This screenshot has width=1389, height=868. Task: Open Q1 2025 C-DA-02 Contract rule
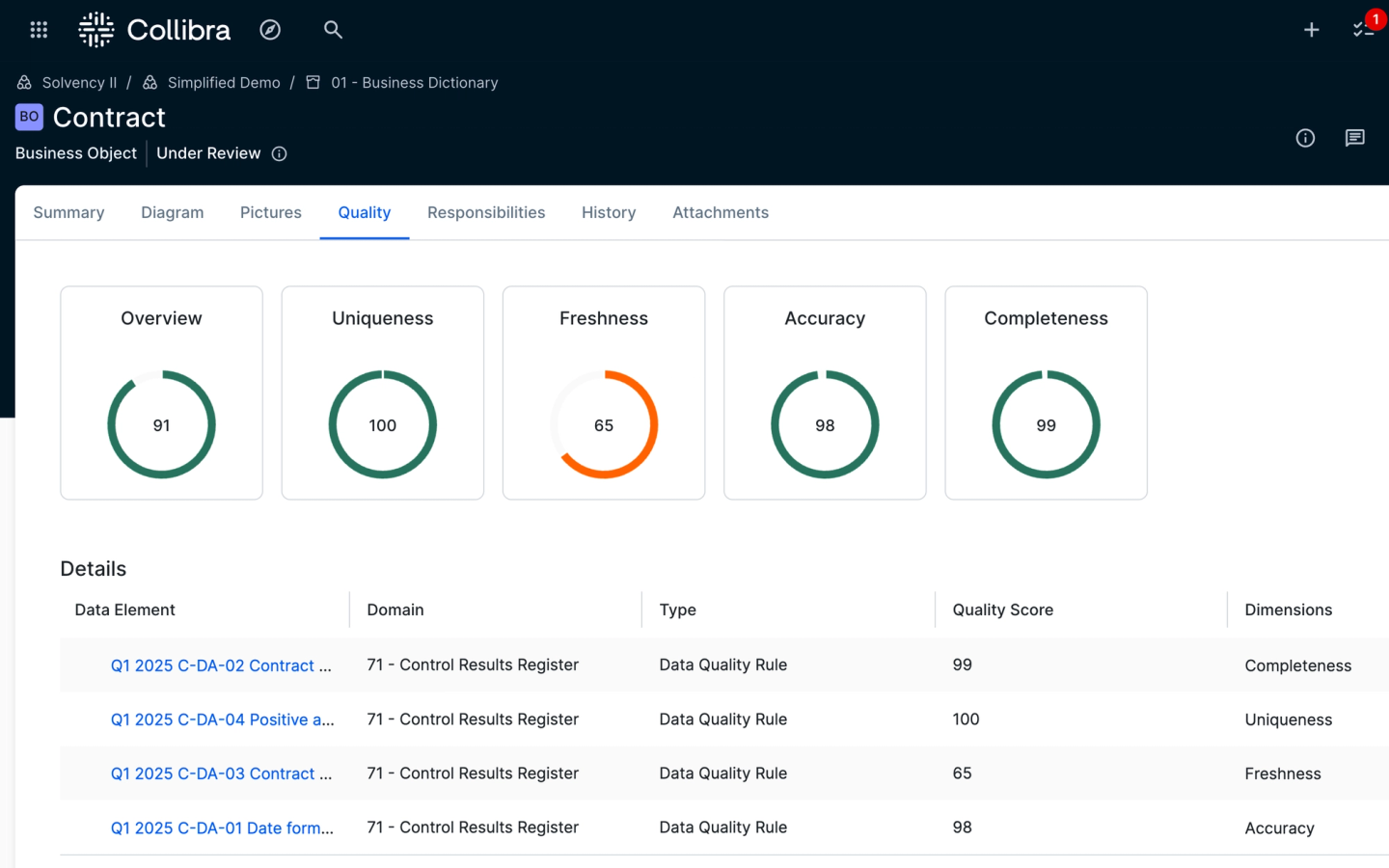click(221, 665)
